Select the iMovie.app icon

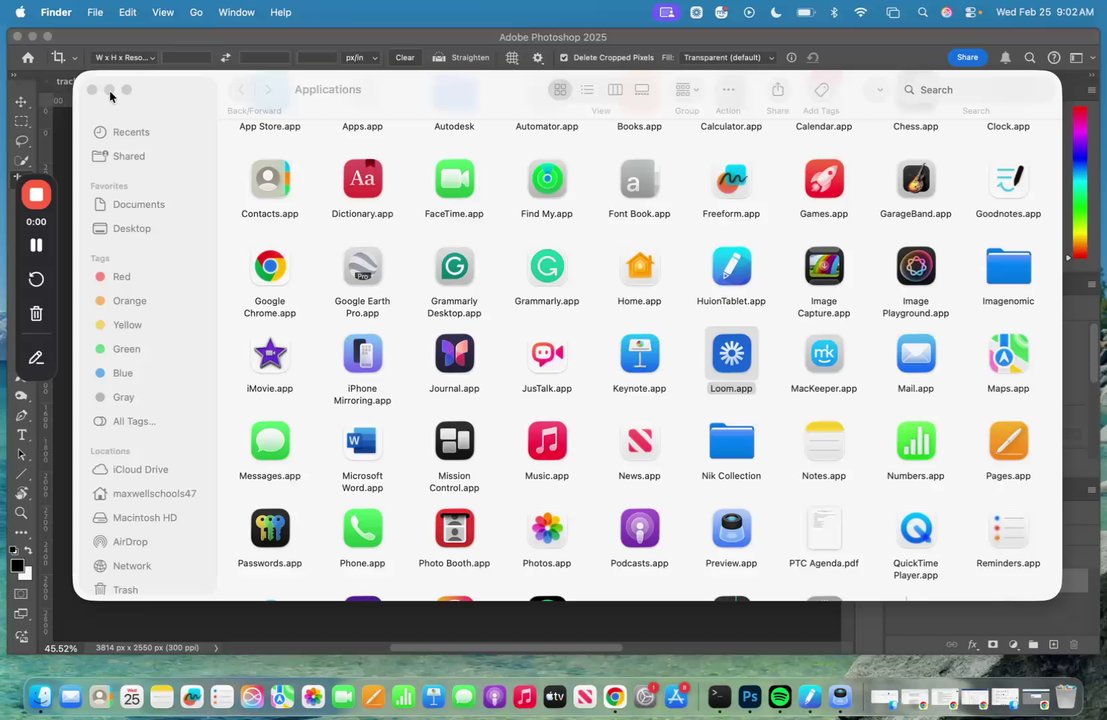point(270,354)
